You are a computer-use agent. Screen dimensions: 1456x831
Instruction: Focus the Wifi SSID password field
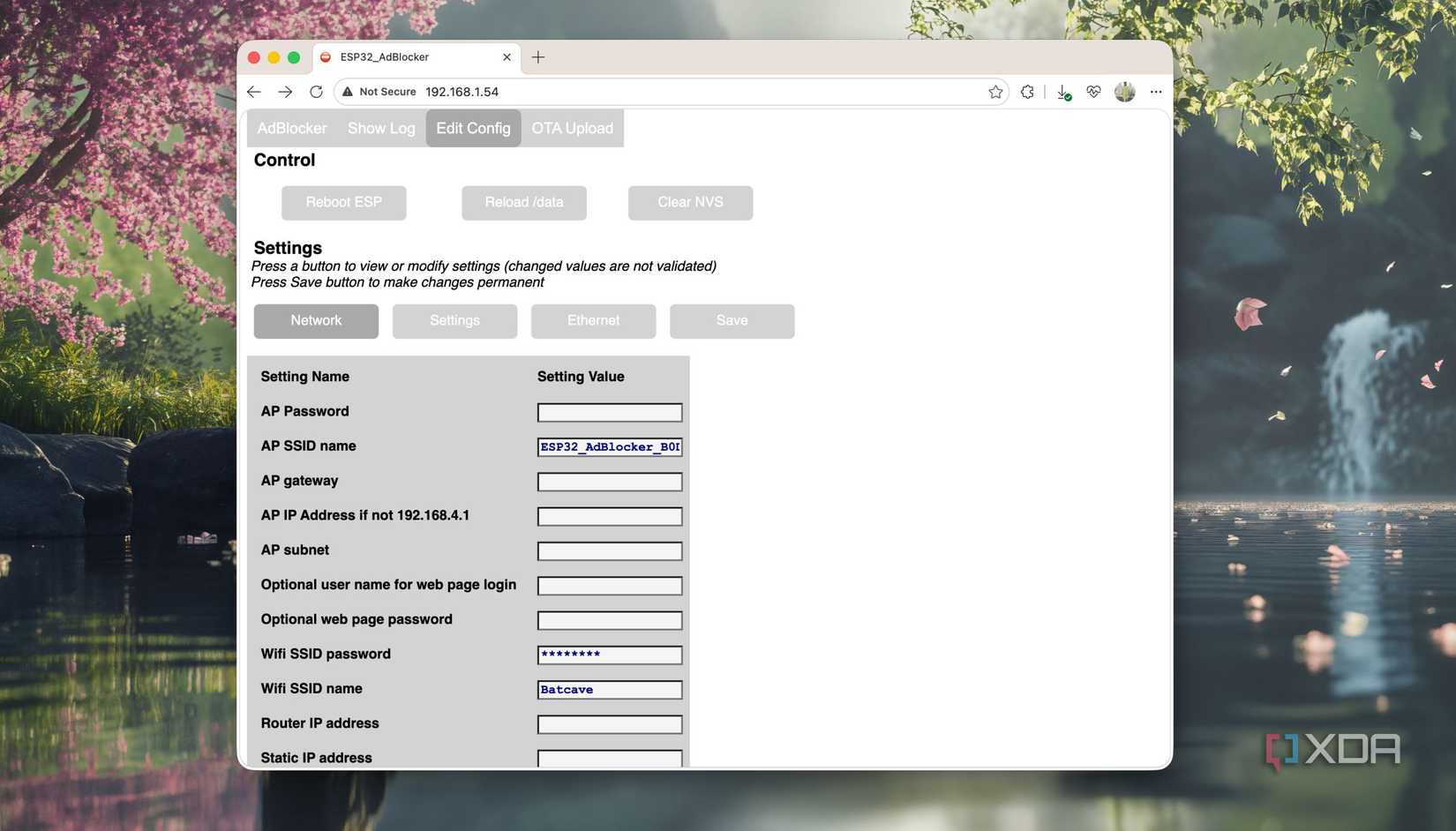coord(610,655)
